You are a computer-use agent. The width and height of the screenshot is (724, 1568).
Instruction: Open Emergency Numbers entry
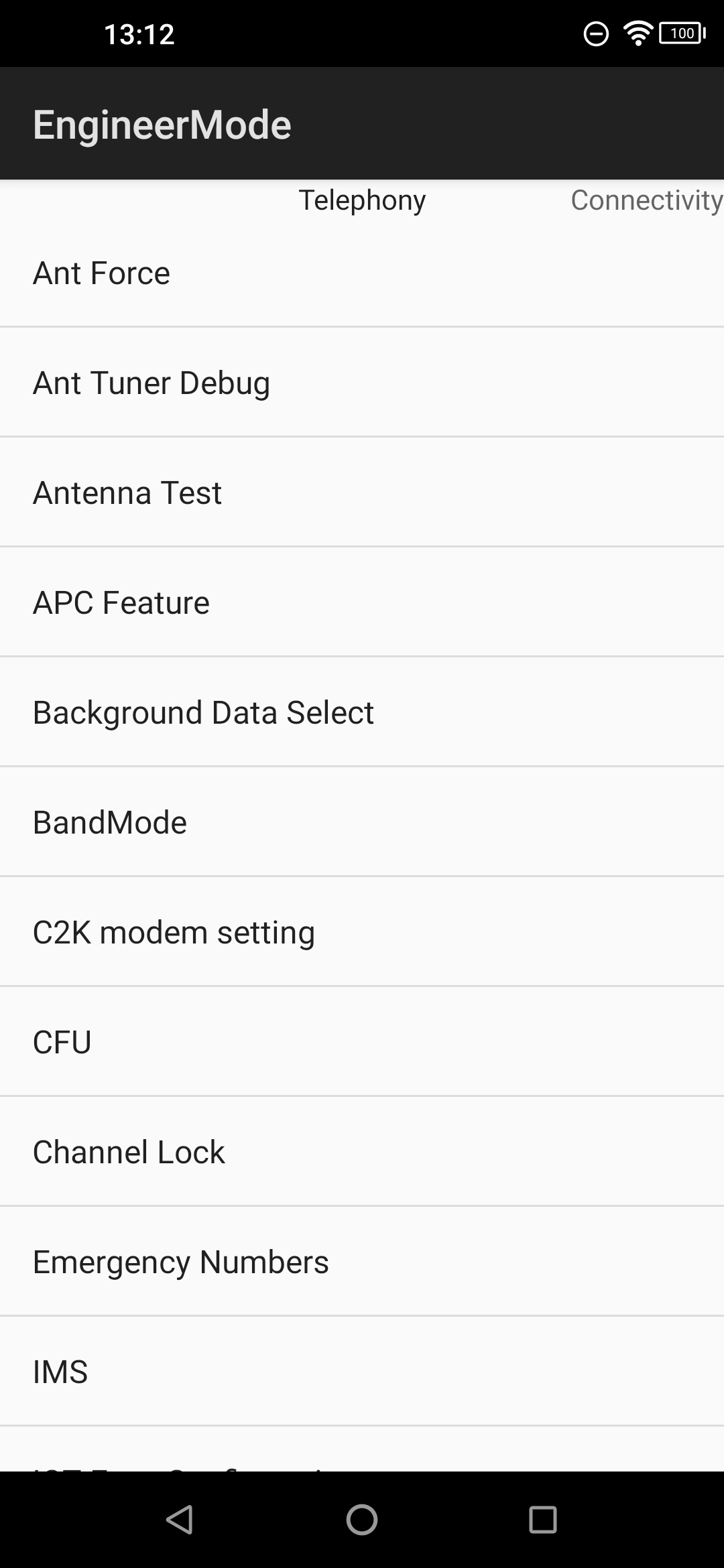point(362,1262)
